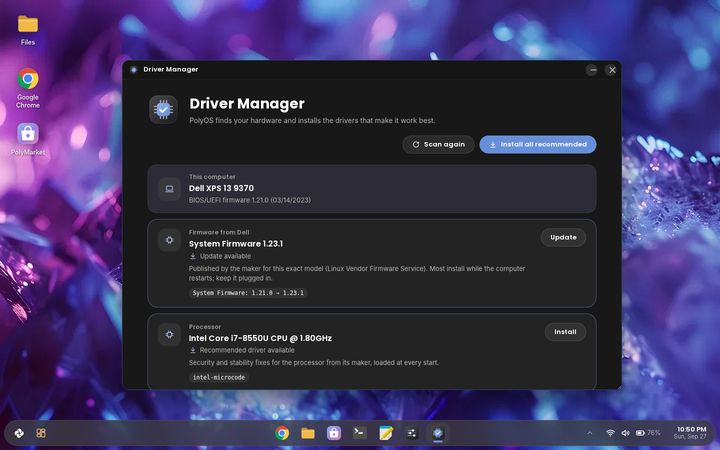Click the gear icon beside System Firmware 1.23.1
Viewport: 720px width, 450px height.
coord(169,240)
